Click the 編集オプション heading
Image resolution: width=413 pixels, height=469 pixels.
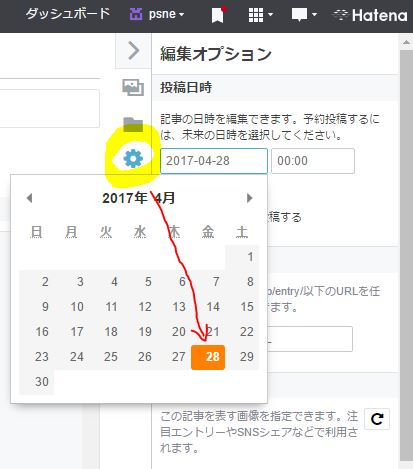(216, 54)
